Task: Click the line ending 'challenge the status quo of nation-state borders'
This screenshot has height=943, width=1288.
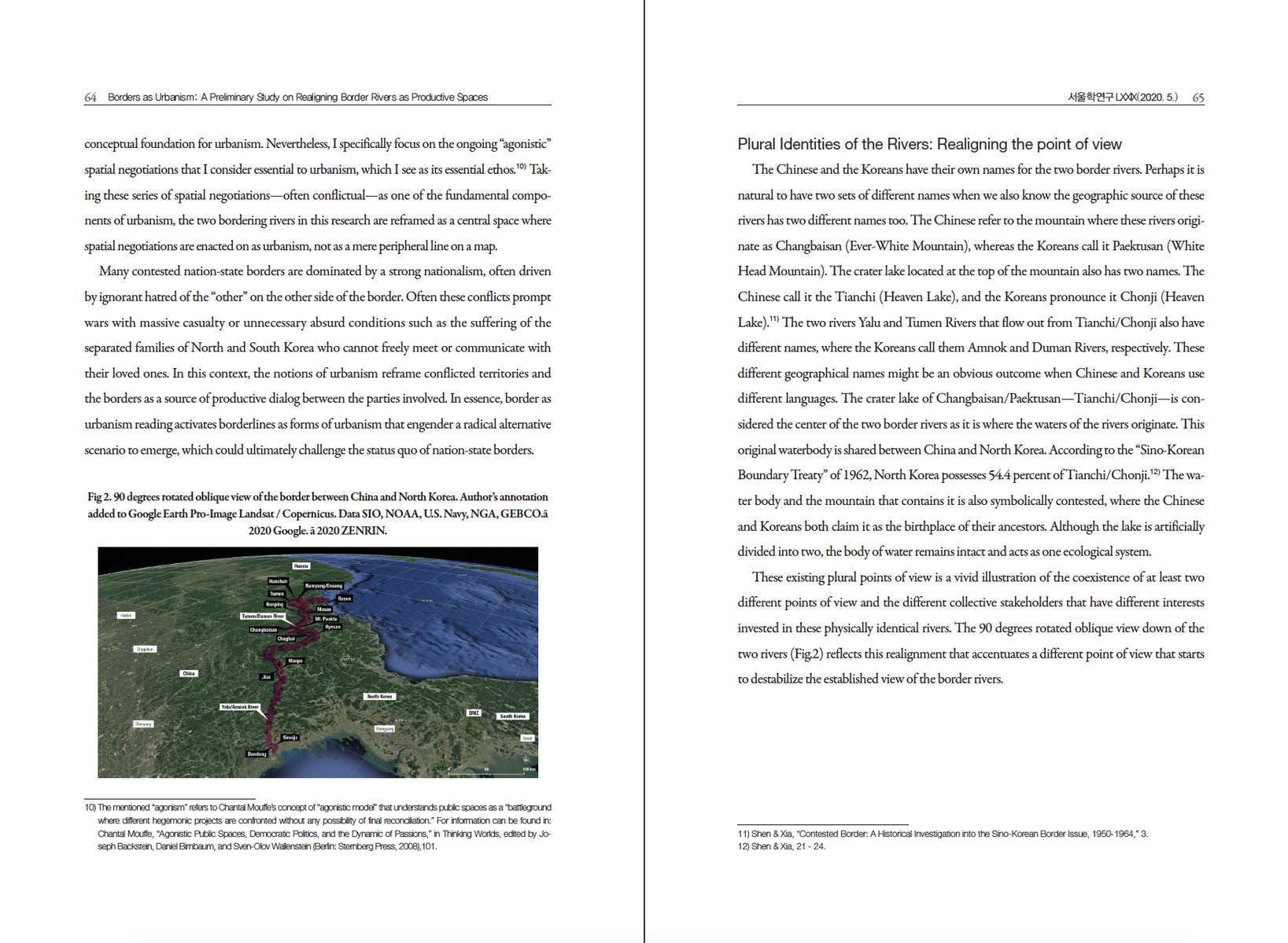Action: click(x=309, y=450)
